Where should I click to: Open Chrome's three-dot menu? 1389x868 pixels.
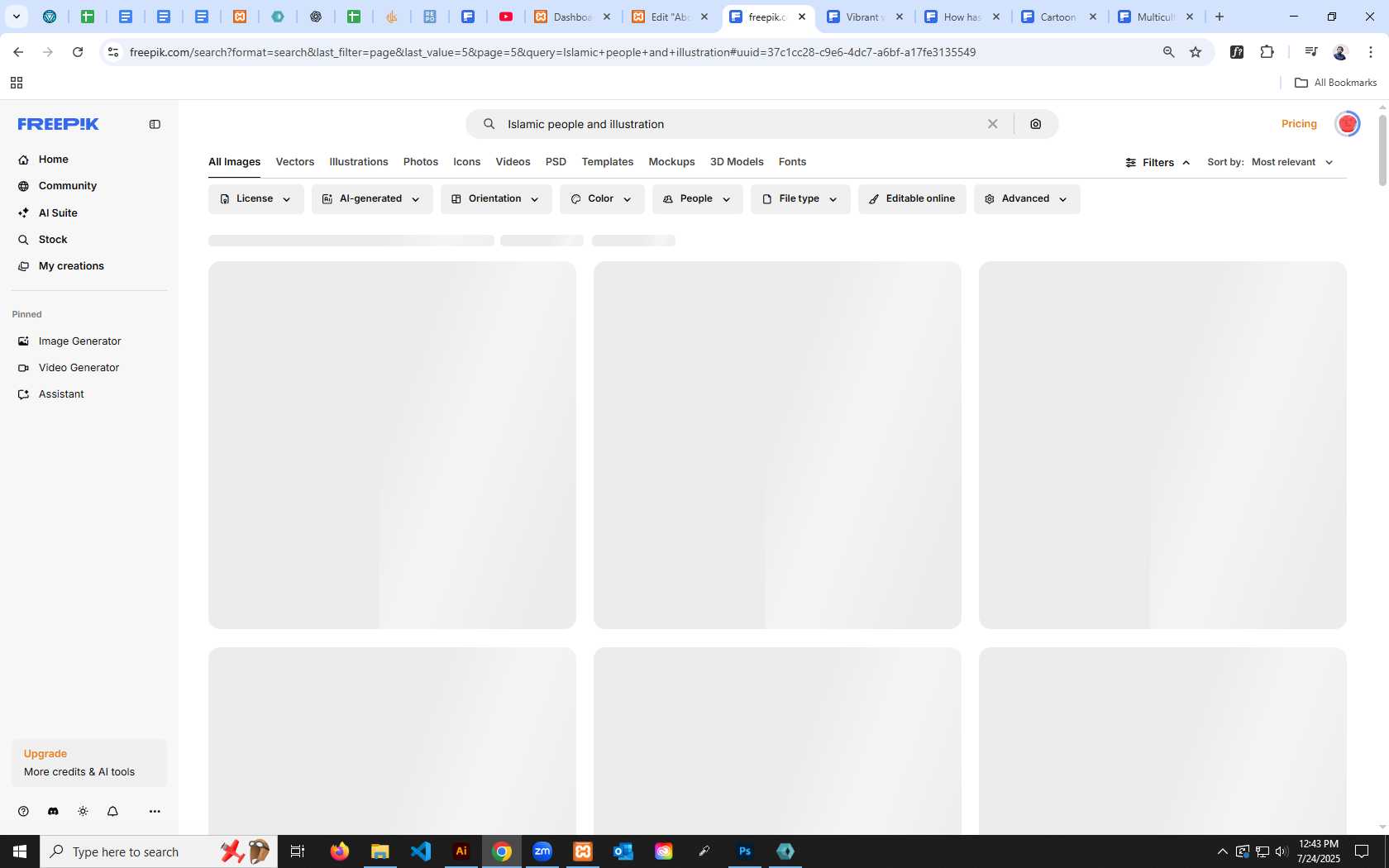coord(1371,52)
